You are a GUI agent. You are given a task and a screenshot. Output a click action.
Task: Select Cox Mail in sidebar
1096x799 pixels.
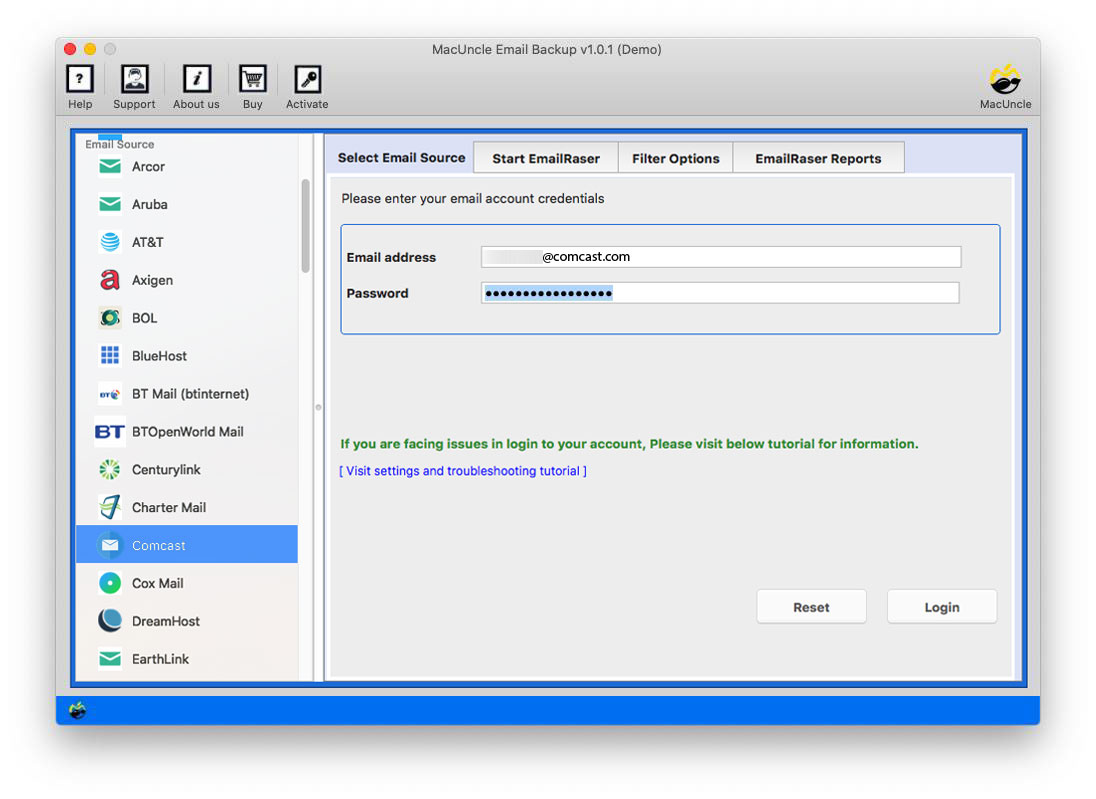[x=157, y=583]
